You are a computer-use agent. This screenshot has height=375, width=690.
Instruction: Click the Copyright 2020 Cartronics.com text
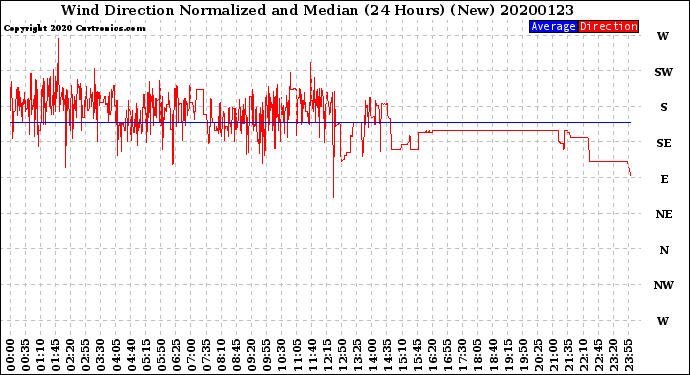pos(74,28)
